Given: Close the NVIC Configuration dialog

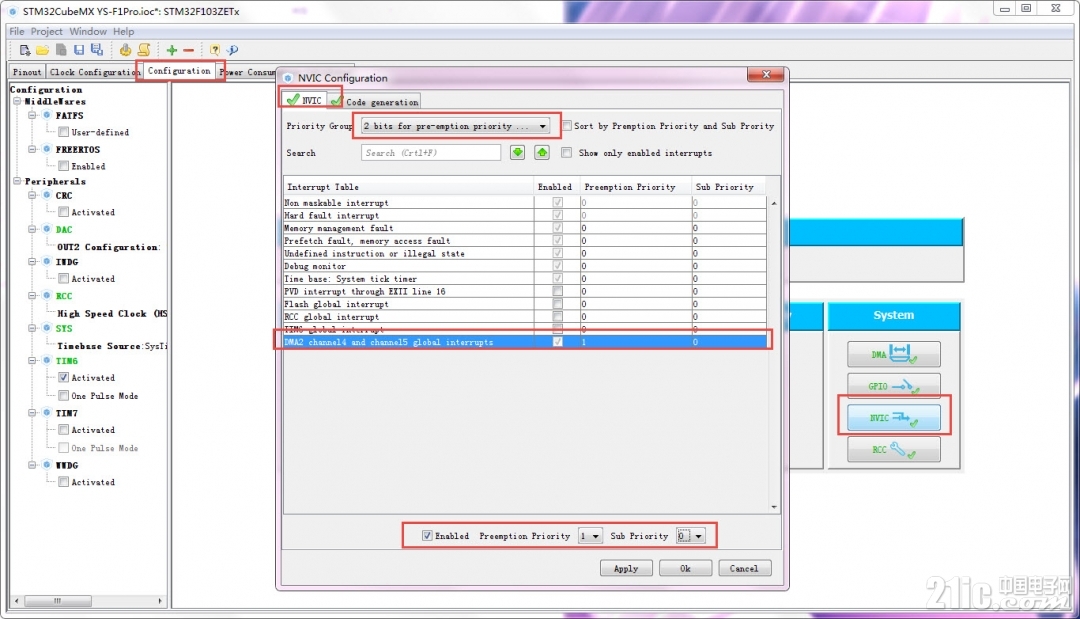Looking at the screenshot, I should 766,74.
